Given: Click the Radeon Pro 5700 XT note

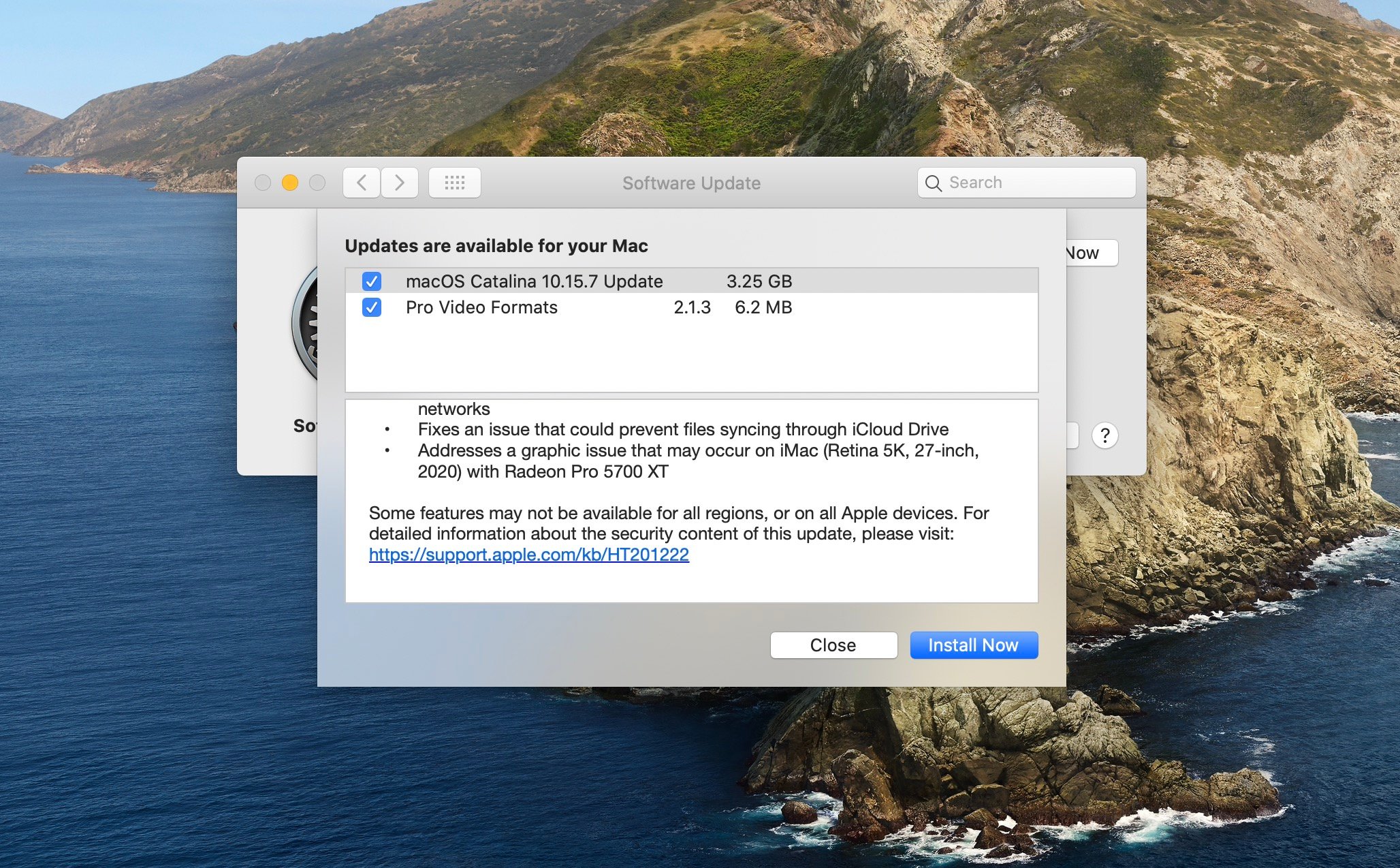Looking at the screenshot, I should click(x=698, y=461).
